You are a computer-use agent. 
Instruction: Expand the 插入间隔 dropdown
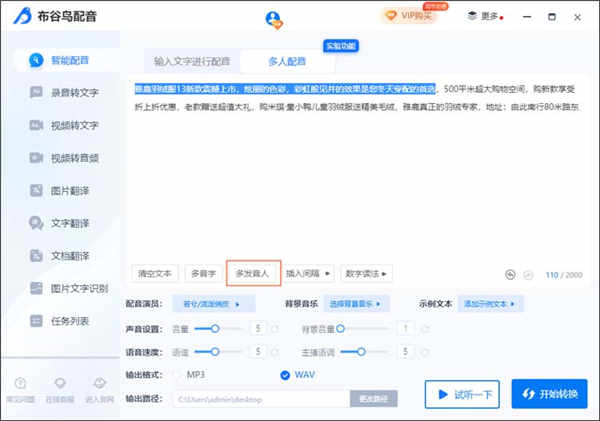click(x=308, y=274)
